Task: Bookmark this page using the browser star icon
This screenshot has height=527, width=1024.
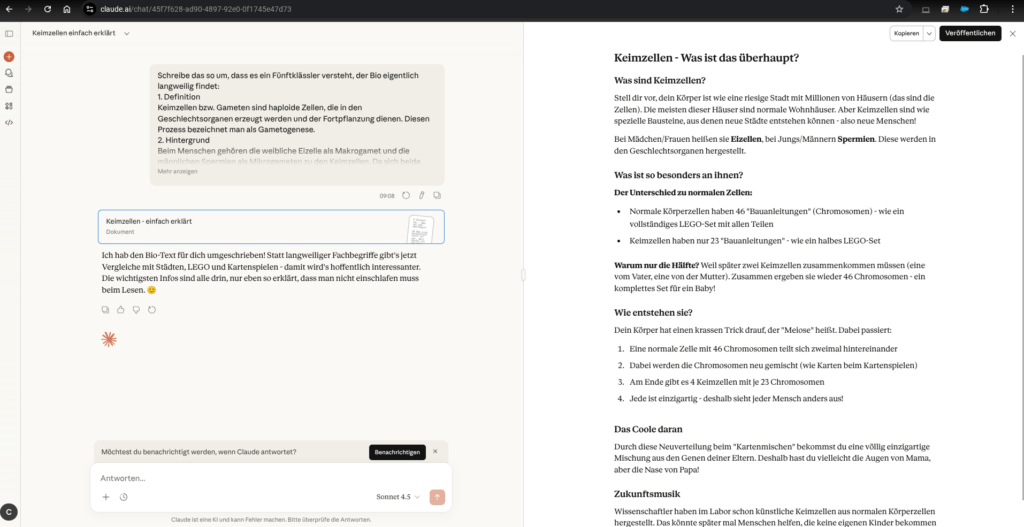Action: tap(899, 9)
